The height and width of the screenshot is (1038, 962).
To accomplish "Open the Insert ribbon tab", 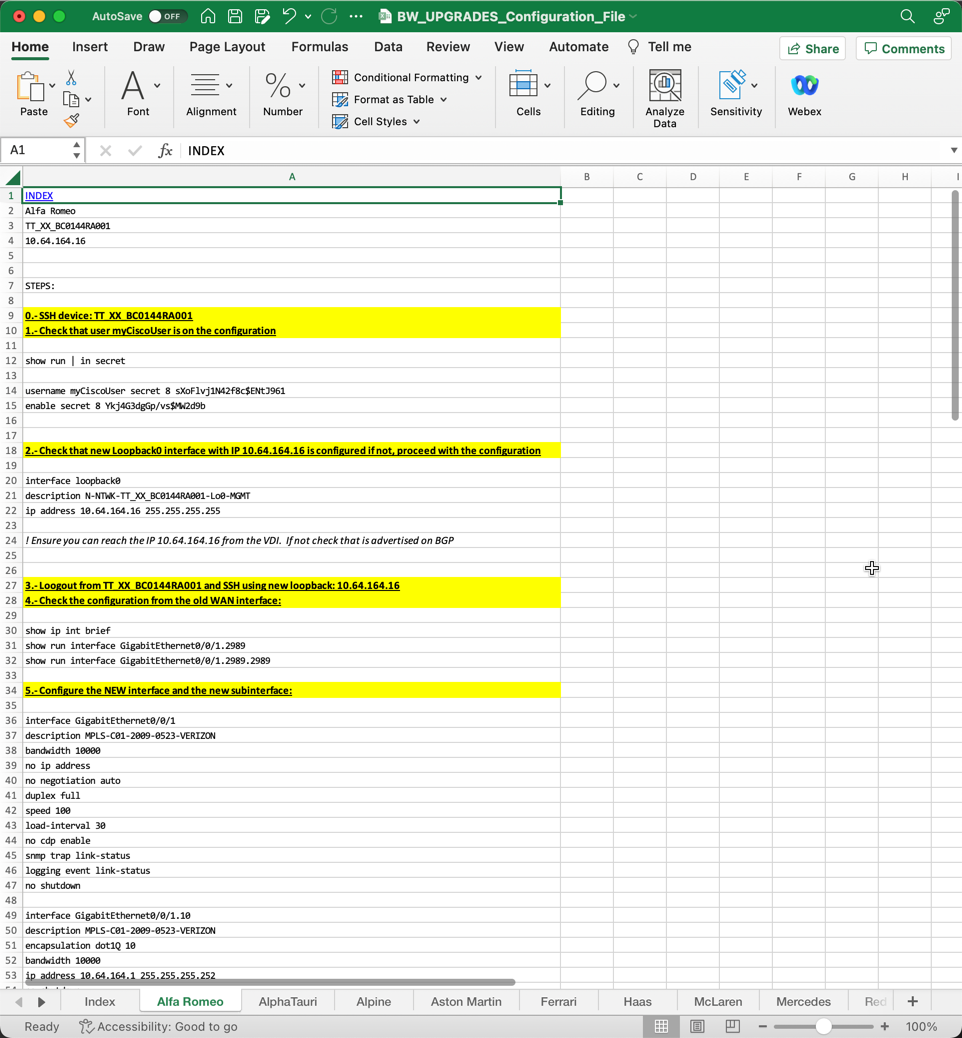I will point(89,47).
